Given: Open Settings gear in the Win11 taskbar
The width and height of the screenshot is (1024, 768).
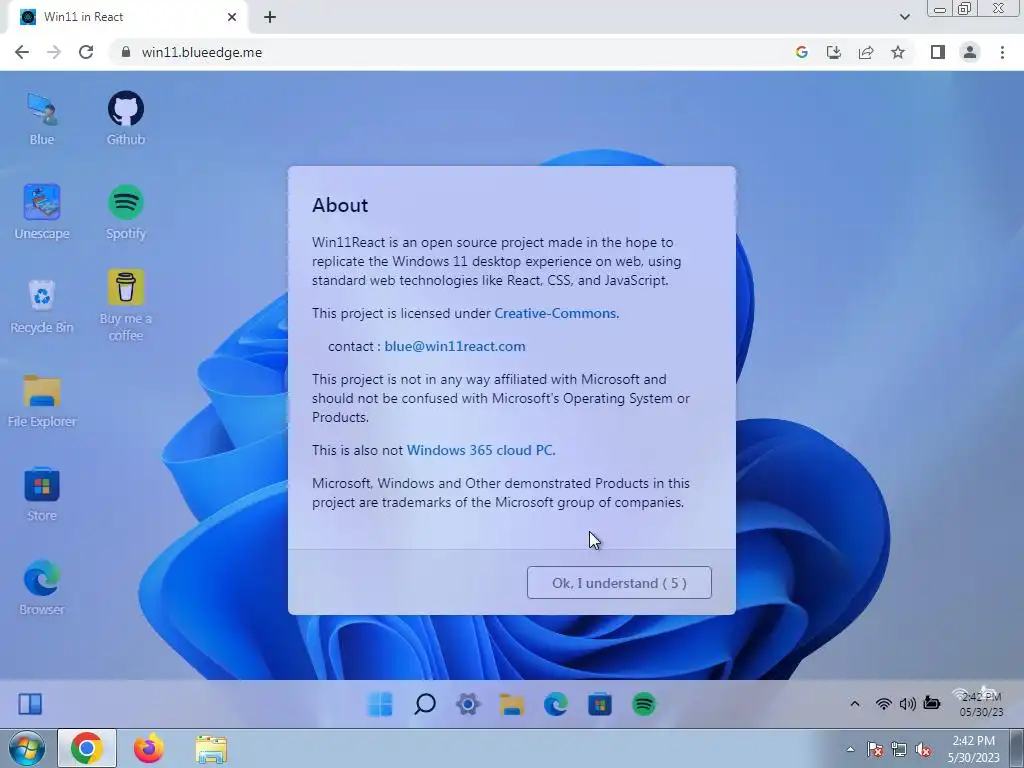Looking at the screenshot, I should click(468, 704).
